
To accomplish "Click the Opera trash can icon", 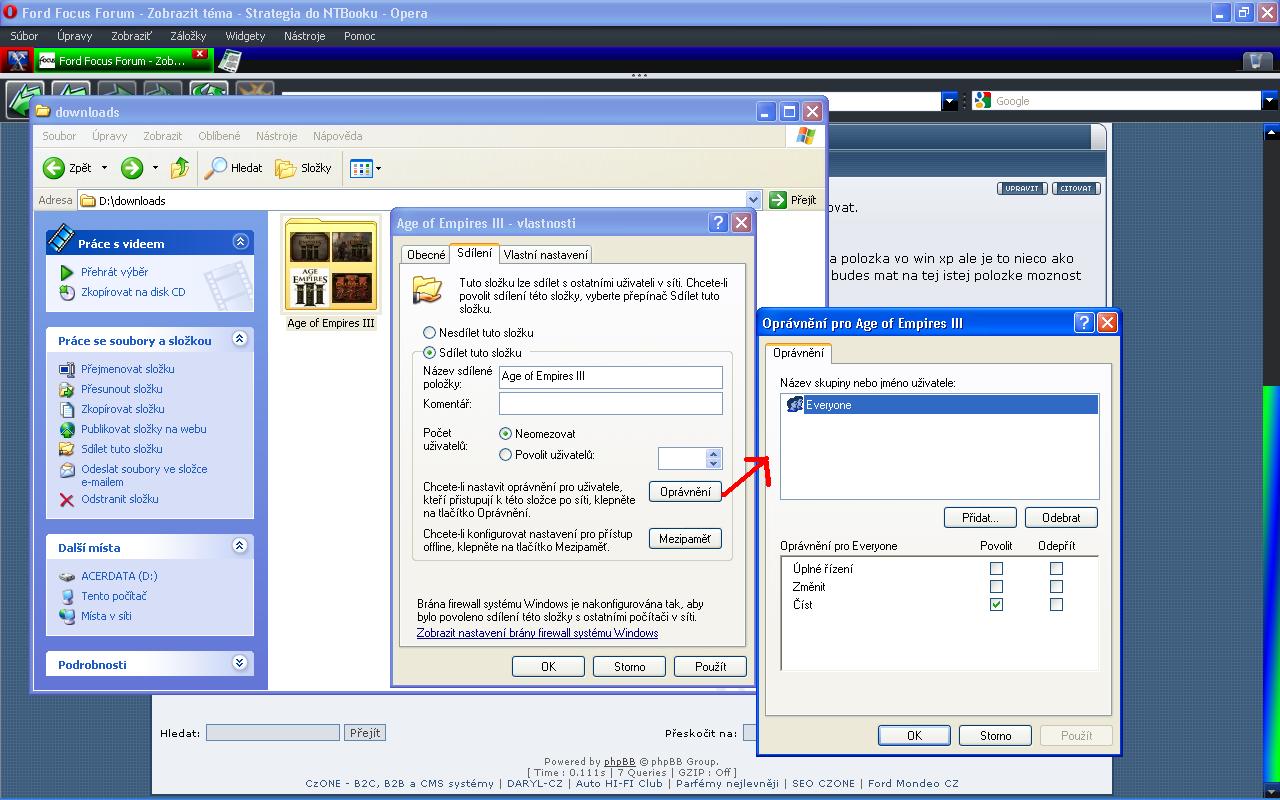I will click(x=1256, y=61).
